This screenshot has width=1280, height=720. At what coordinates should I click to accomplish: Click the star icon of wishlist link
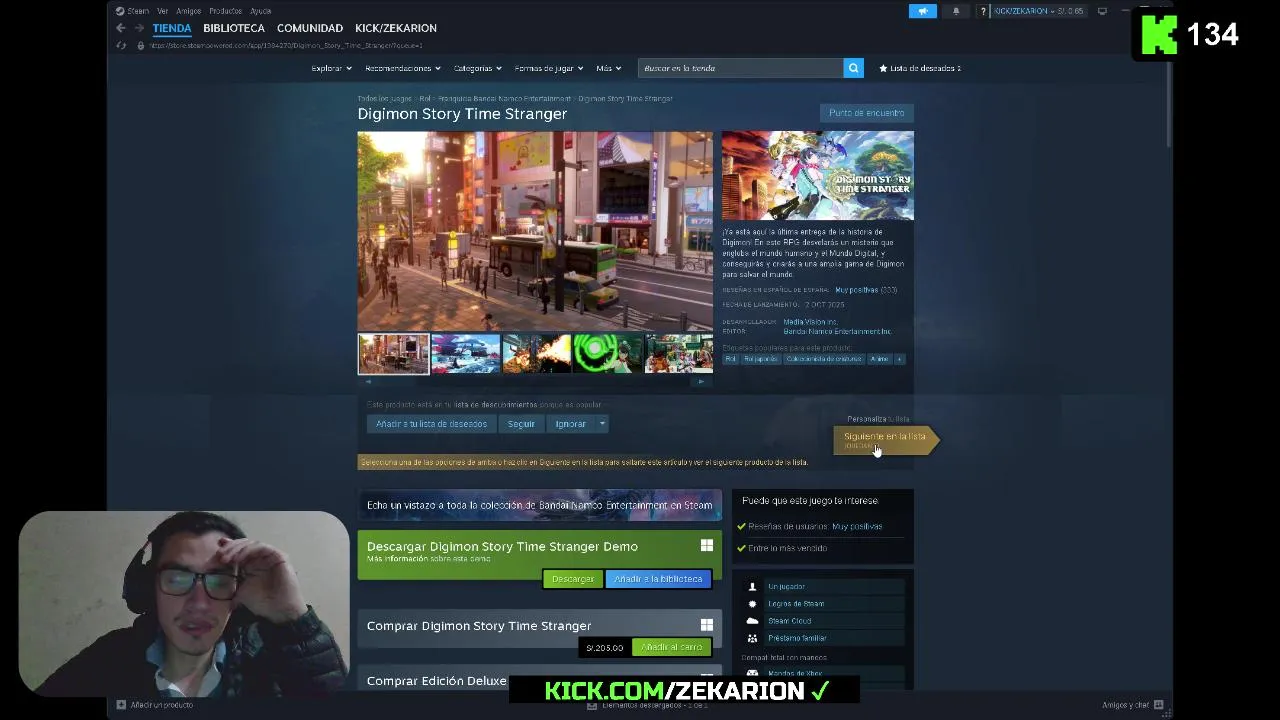coord(883,68)
